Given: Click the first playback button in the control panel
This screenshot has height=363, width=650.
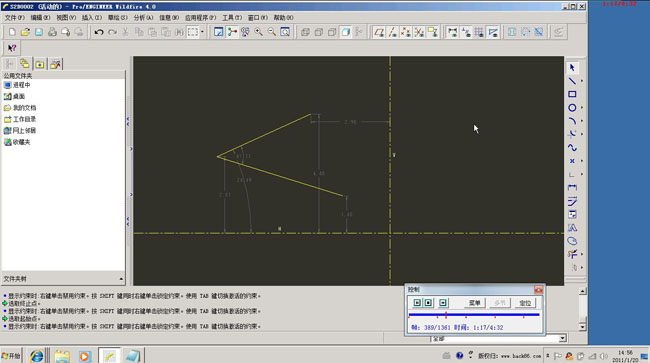Looking at the screenshot, I should 417,303.
